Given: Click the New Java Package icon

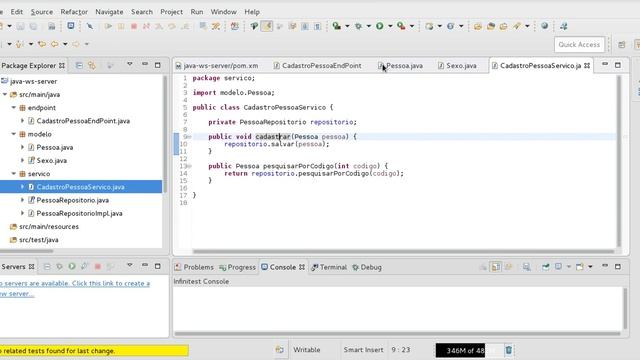Looking at the screenshot, I should [429, 26].
